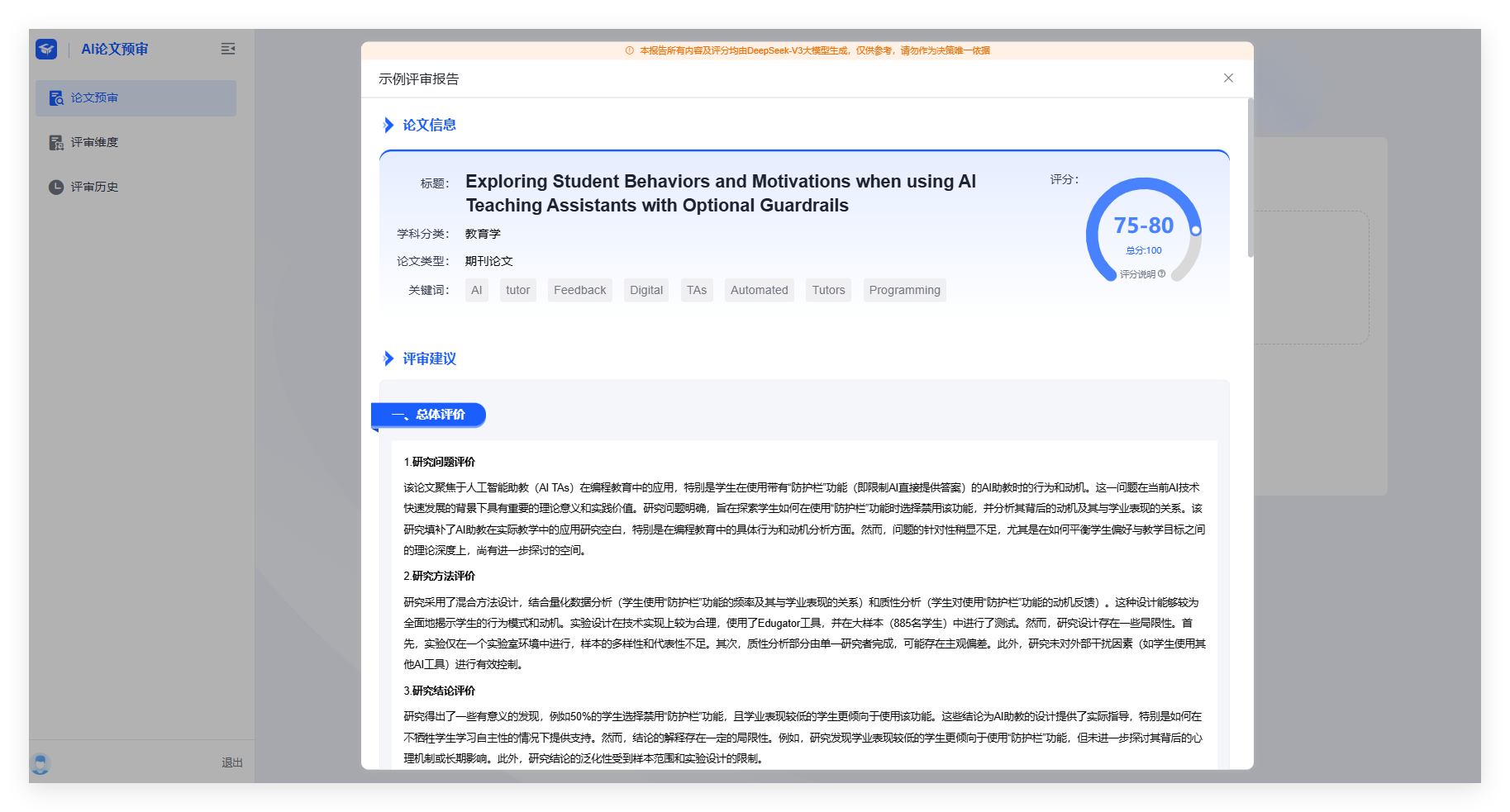
Task: Click the 一、总体评价 section label
Action: click(x=429, y=415)
